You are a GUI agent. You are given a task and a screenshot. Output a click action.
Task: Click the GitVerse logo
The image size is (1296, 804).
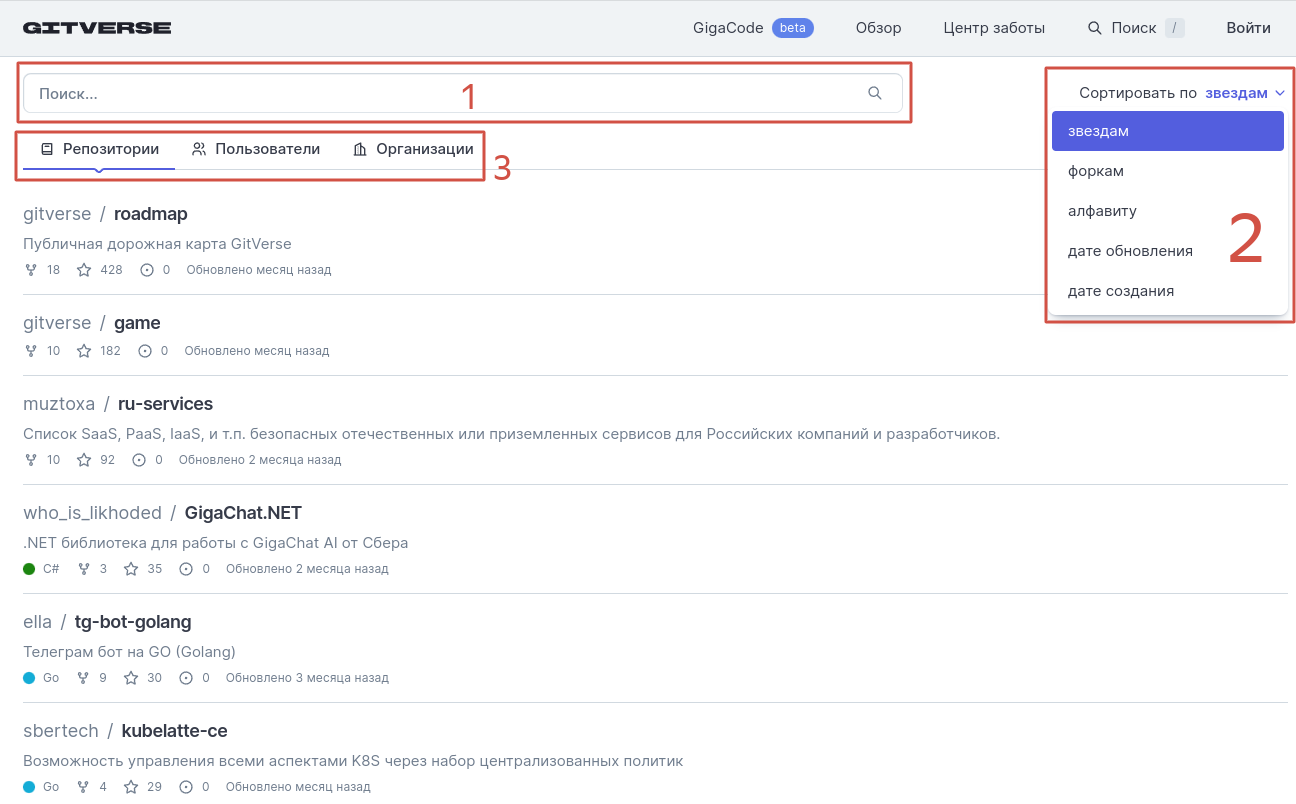97,28
